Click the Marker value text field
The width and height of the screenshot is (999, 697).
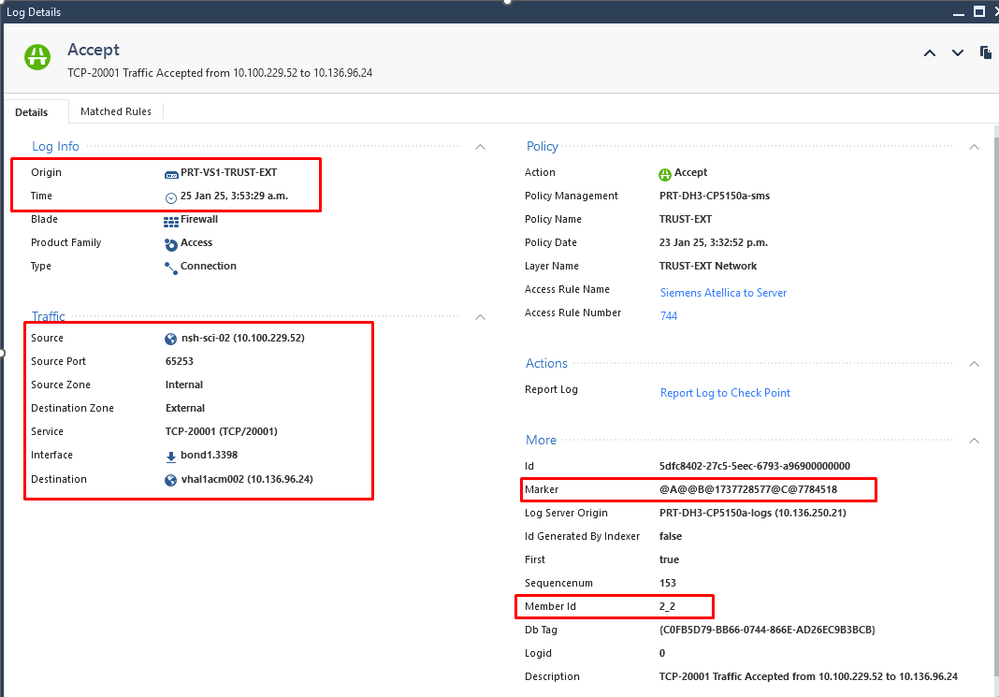pyautogui.click(x=748, y=490)
